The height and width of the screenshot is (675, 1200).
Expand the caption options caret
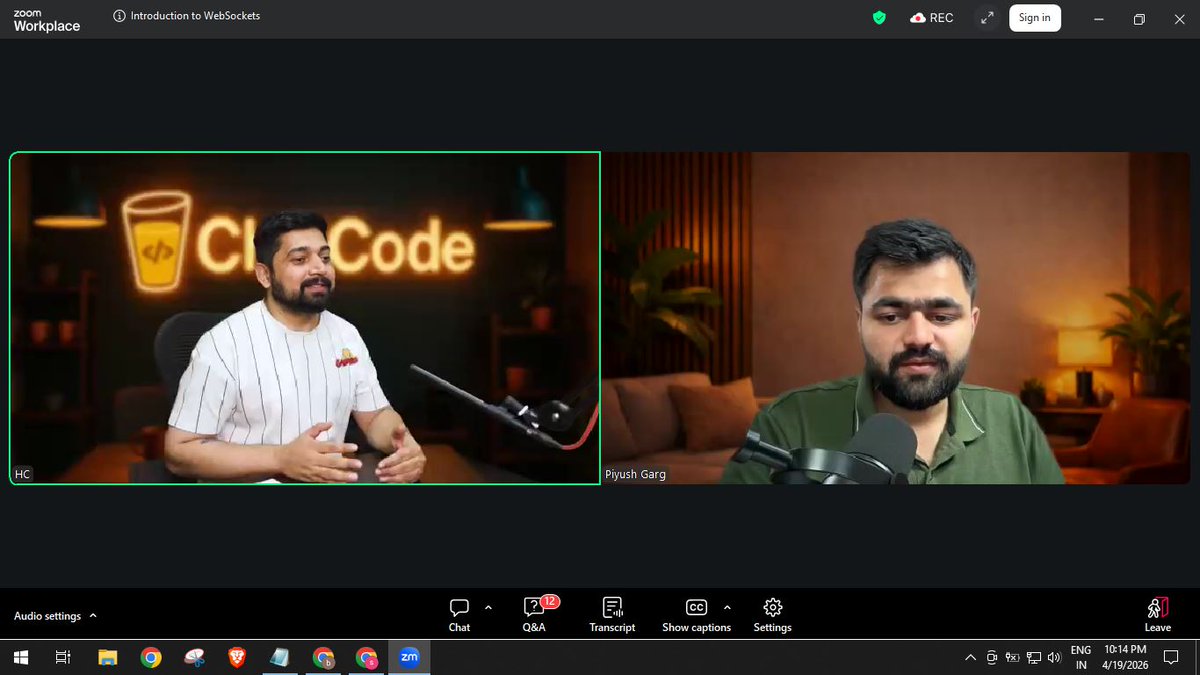tap(726, 607)
